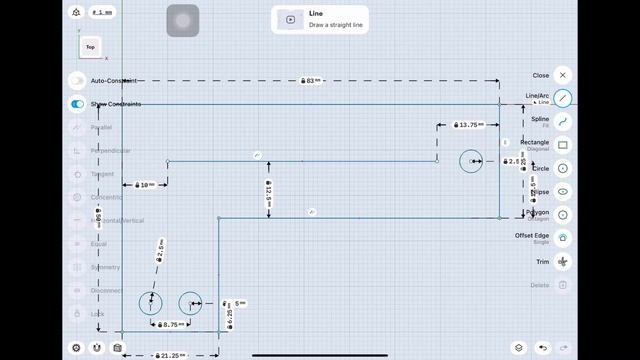Click the magnet snapping icon
The height and width of the screenshot is (360, 640).
[x=97, y=348]
